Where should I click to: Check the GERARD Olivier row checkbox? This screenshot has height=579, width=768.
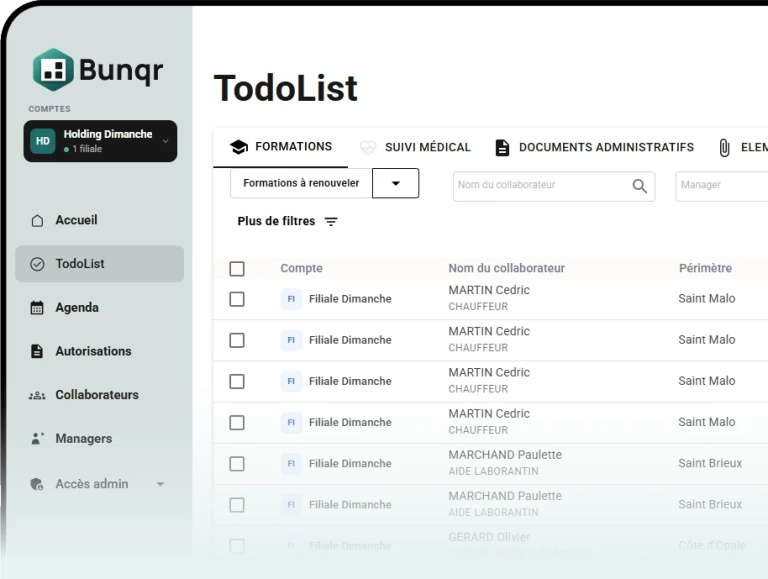[237, 546]
